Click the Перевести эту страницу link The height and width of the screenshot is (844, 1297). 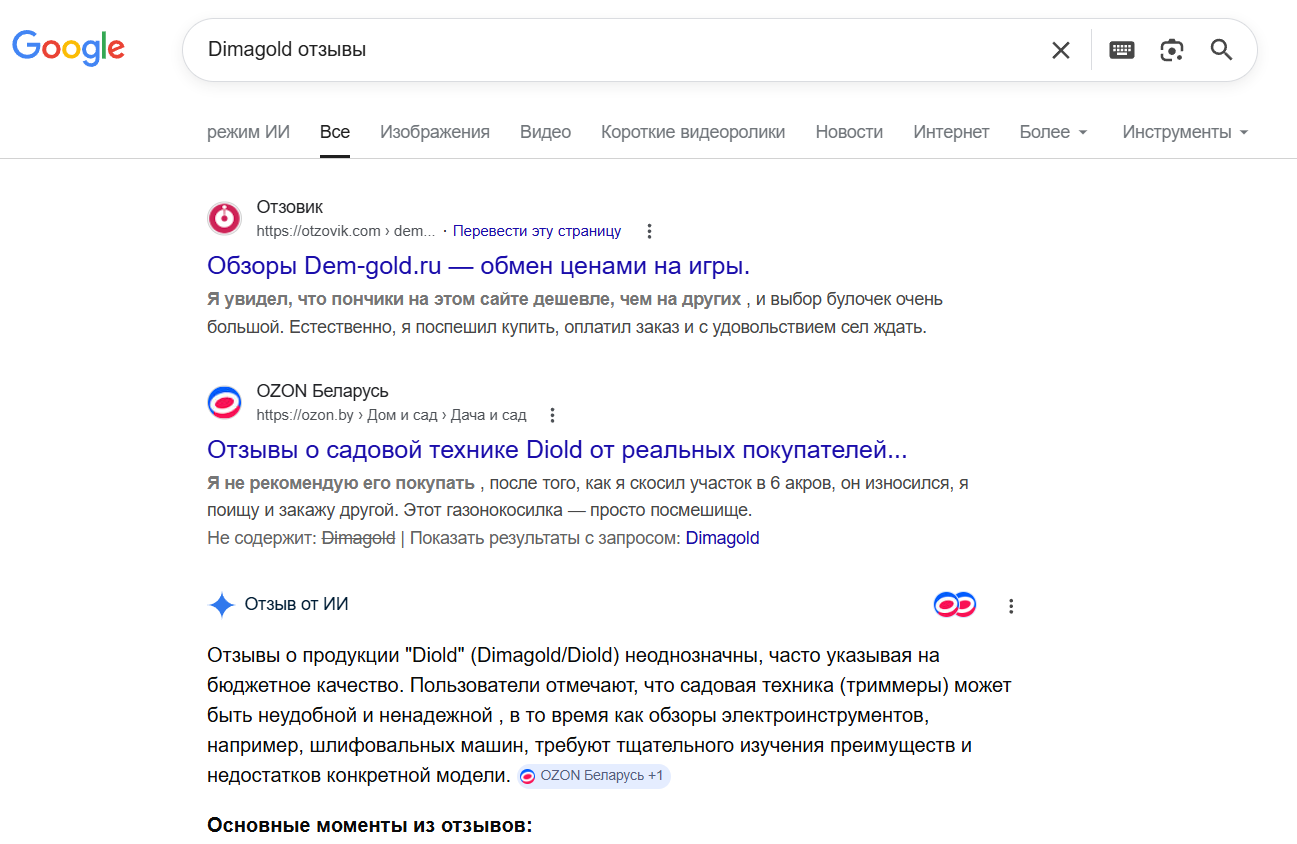coord(537,231)
